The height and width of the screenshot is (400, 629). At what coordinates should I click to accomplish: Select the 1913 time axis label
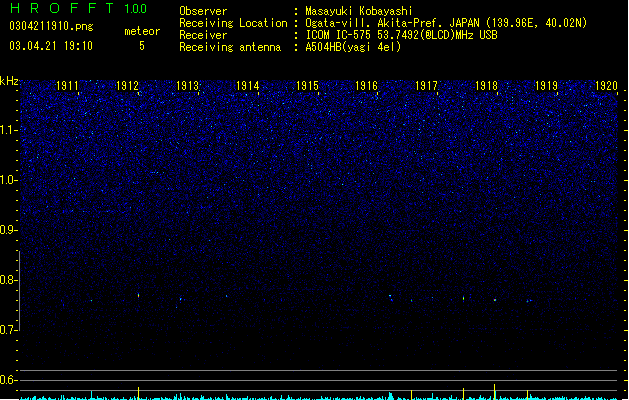pos(187,86)
